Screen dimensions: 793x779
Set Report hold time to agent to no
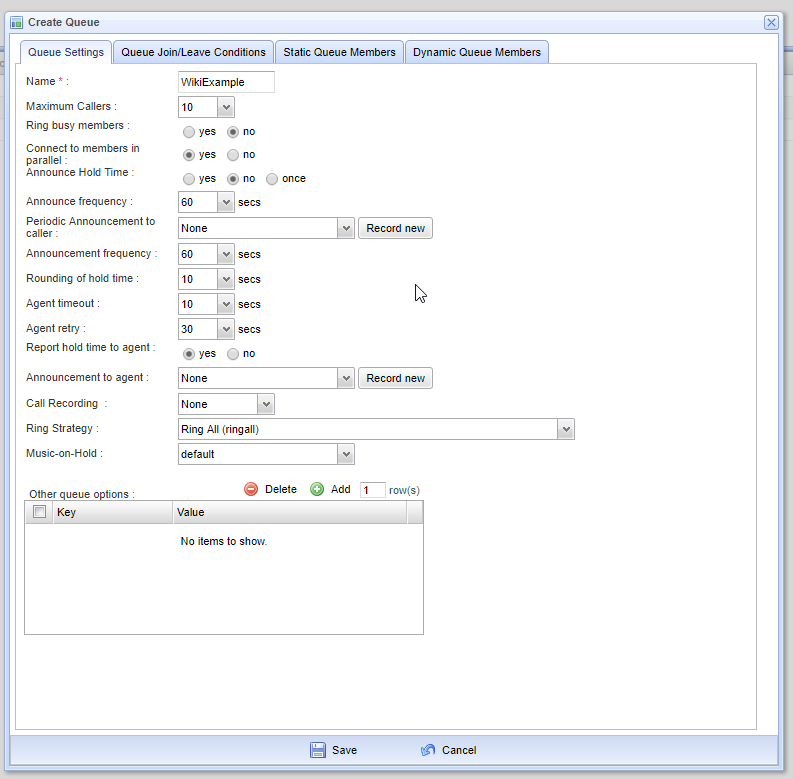233,354
